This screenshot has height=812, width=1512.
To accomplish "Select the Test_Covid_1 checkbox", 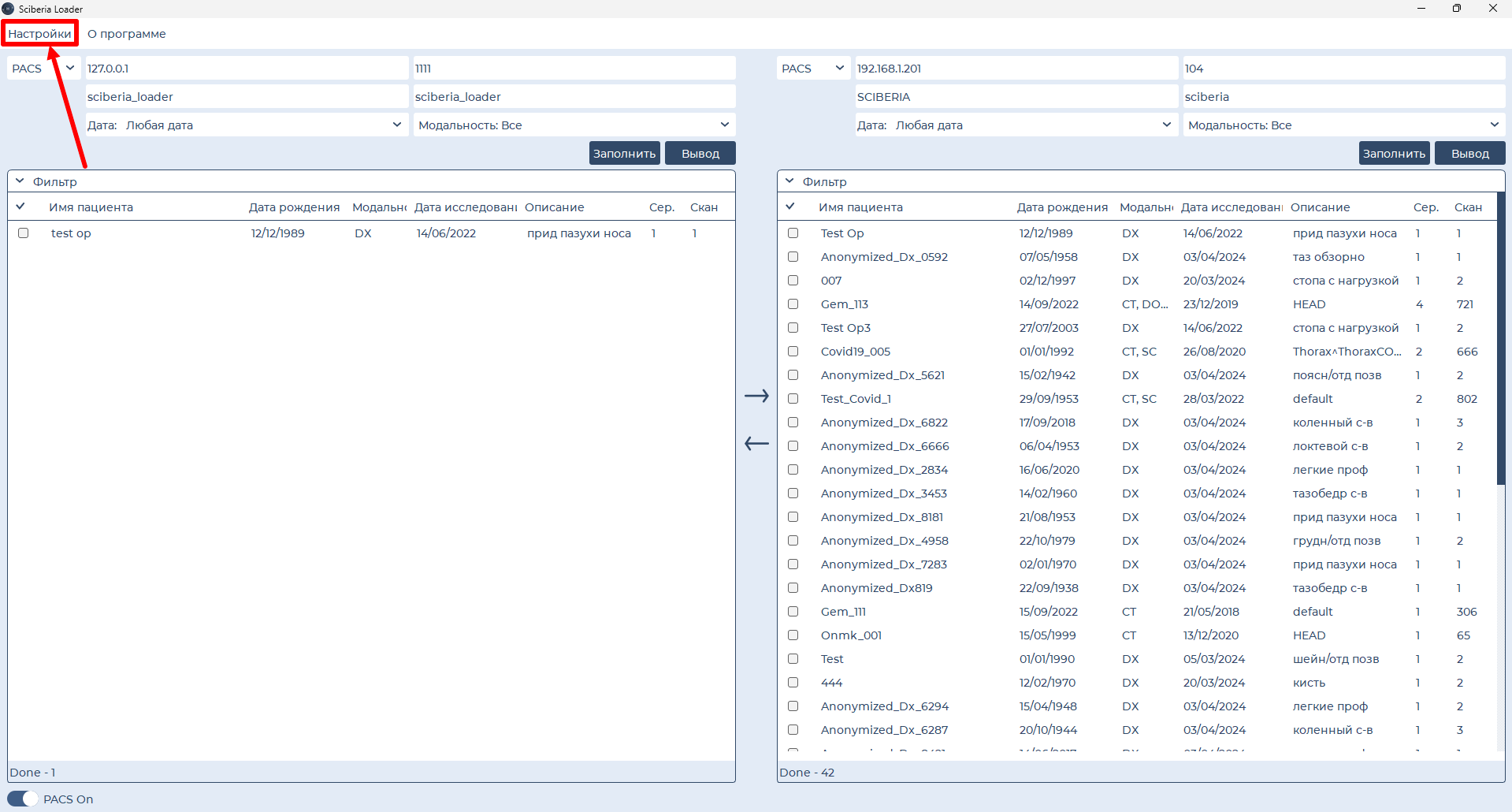I will tap(793, 399).
